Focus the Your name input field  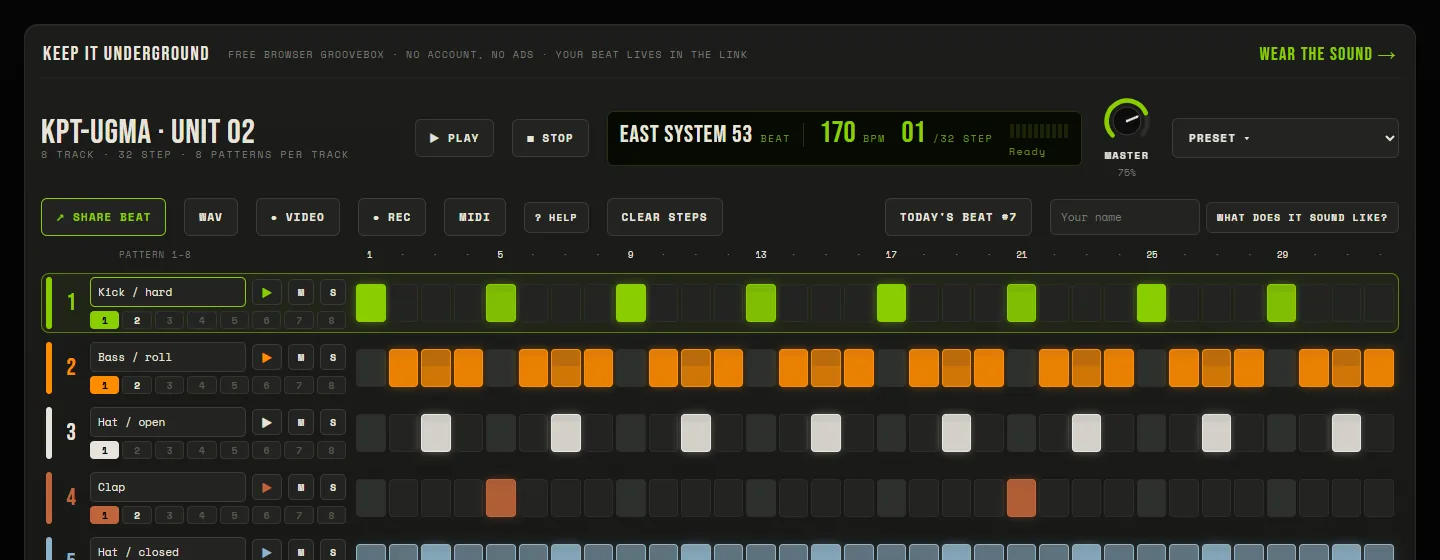tap(1124, 217)
